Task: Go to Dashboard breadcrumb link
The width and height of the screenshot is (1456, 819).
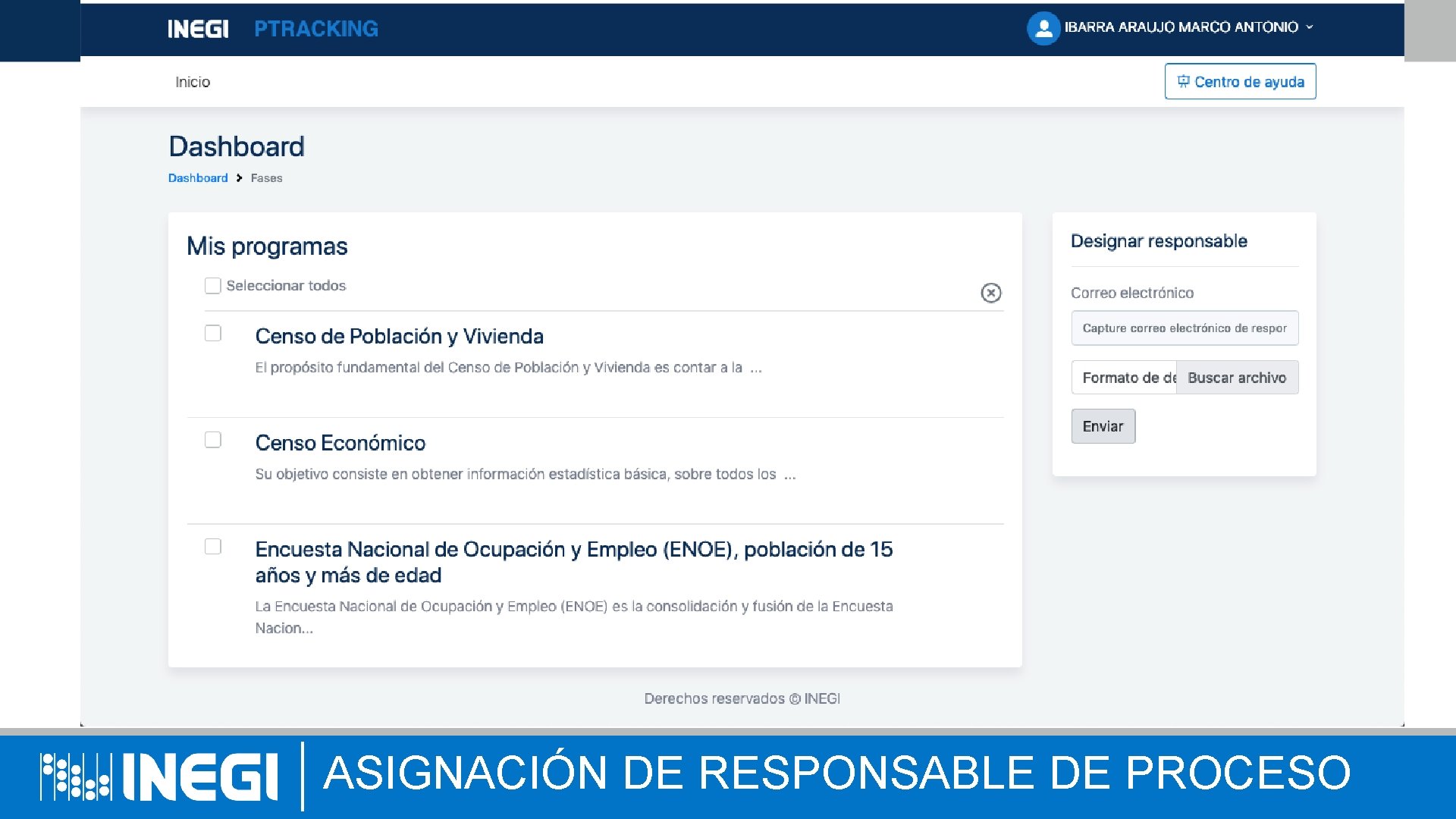Action: tap(198, 178)
